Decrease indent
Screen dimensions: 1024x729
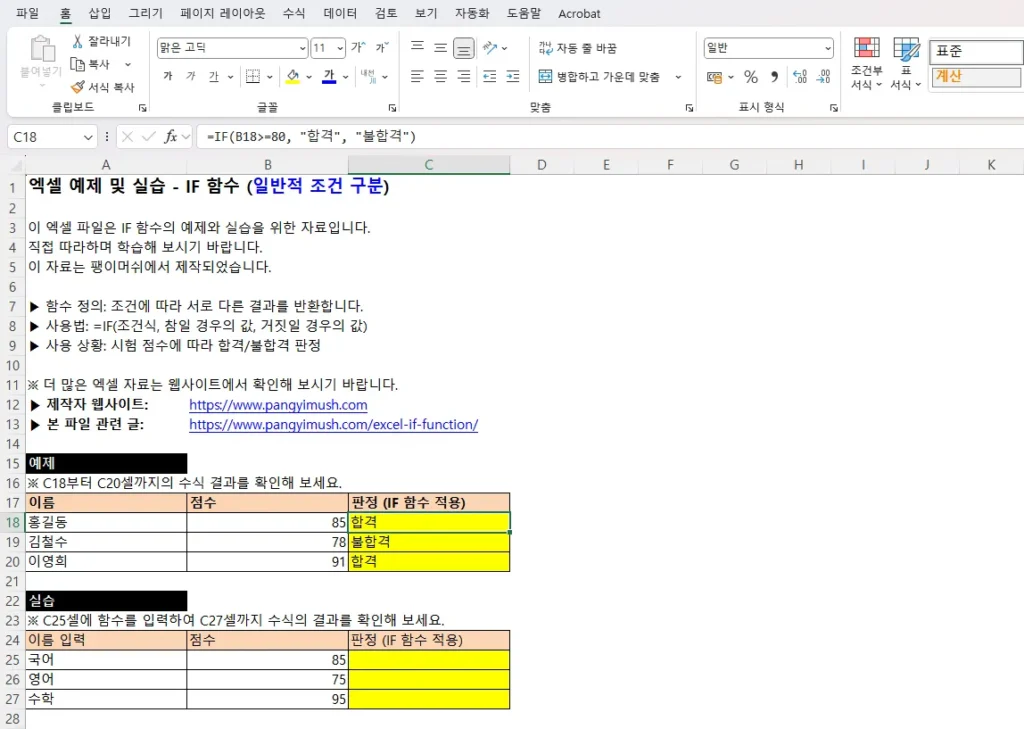tap(490, 76)
